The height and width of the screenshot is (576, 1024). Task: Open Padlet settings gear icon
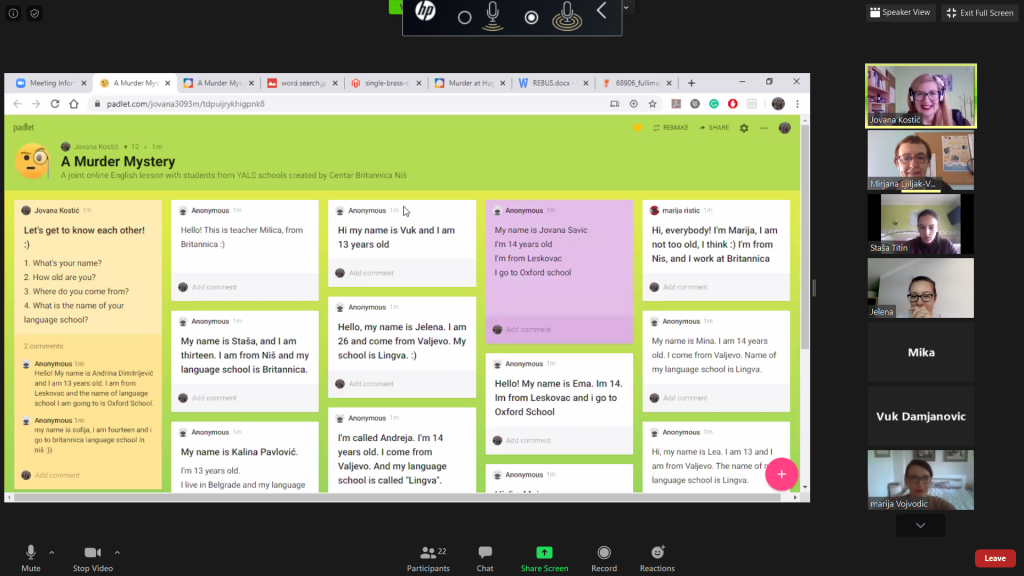pyautogui.click(x=743, y=128)
